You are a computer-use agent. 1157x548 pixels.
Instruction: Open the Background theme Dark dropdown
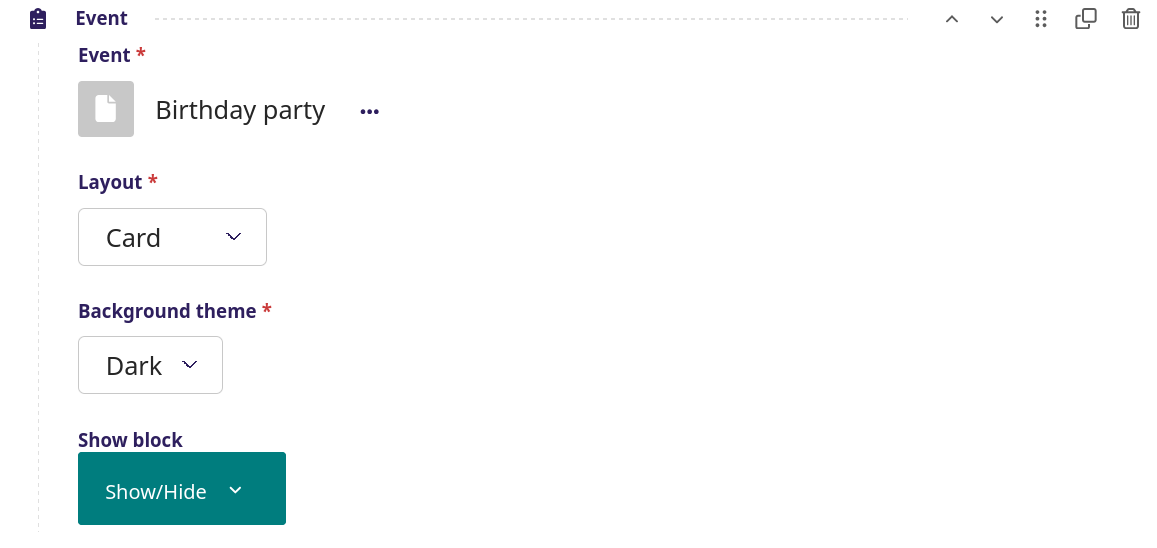point(151,365)
